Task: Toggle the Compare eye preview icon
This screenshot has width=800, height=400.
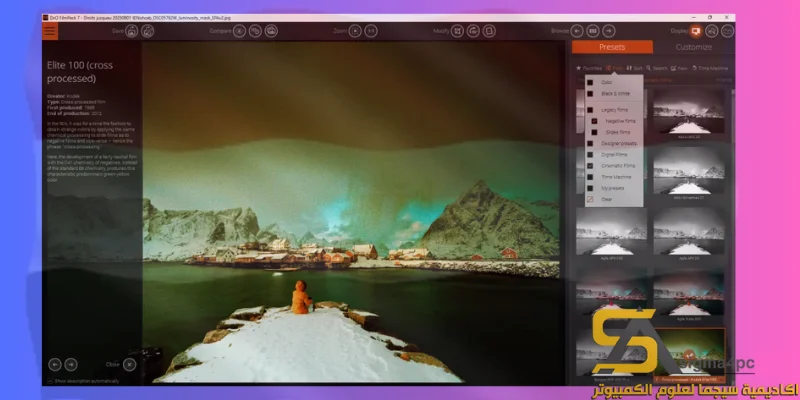Action: point(239,31)
